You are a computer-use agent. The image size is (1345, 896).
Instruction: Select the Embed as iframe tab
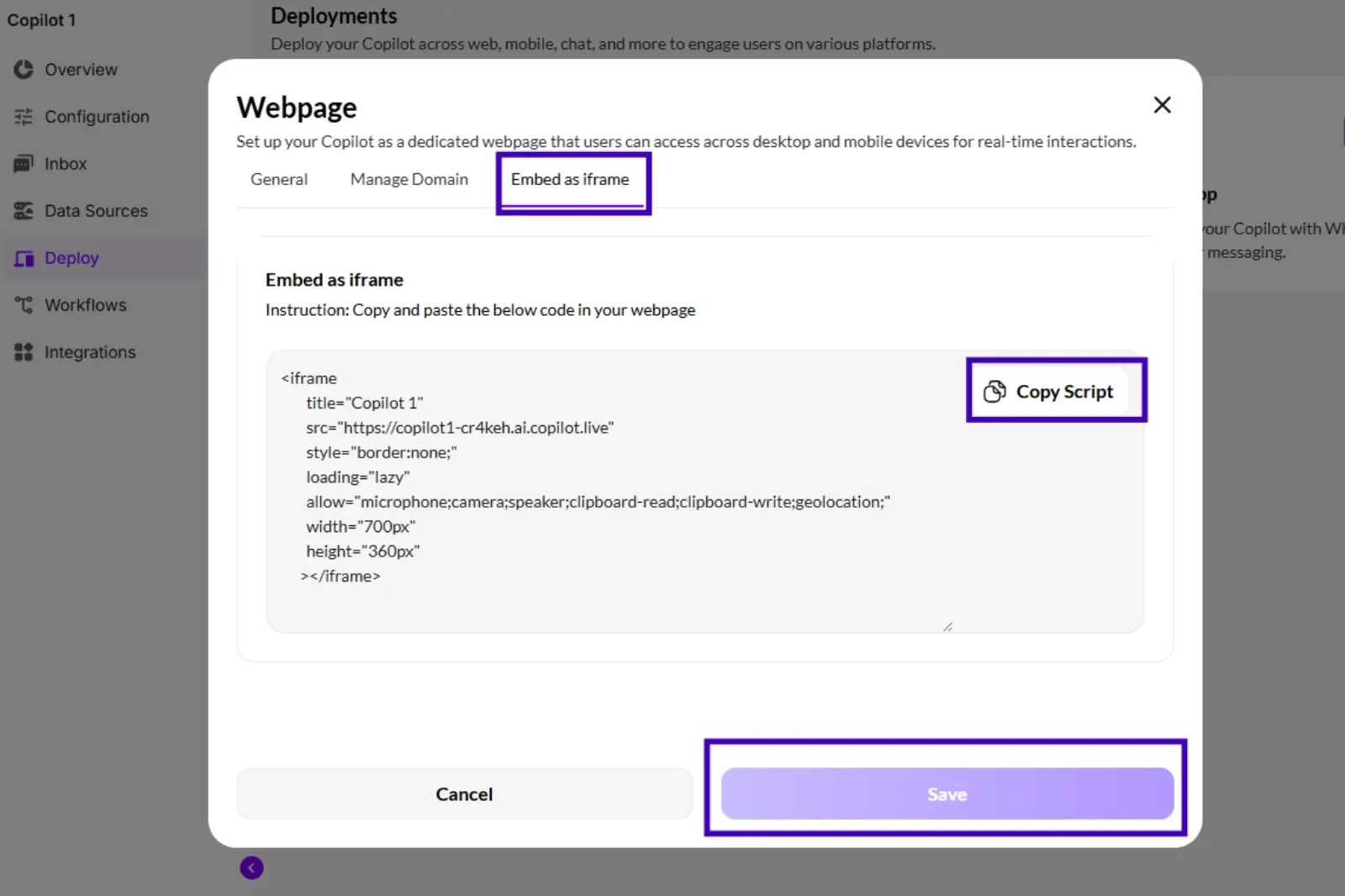572,179
